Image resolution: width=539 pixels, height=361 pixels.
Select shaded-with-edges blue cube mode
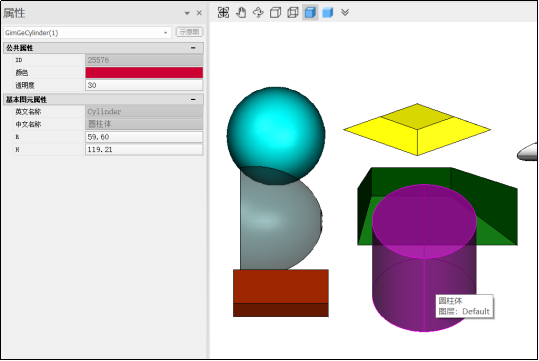click(x=310, y=13)
